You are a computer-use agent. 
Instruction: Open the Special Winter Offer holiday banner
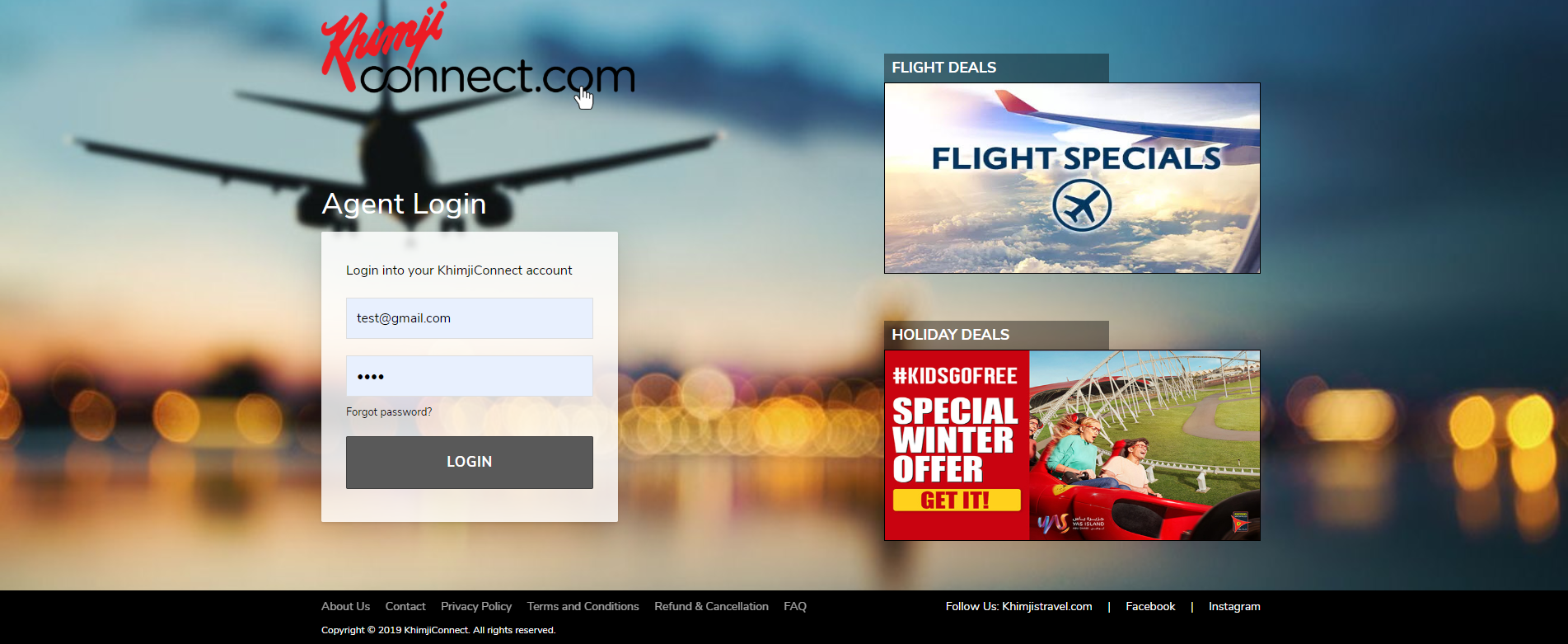coord(1072,445)
